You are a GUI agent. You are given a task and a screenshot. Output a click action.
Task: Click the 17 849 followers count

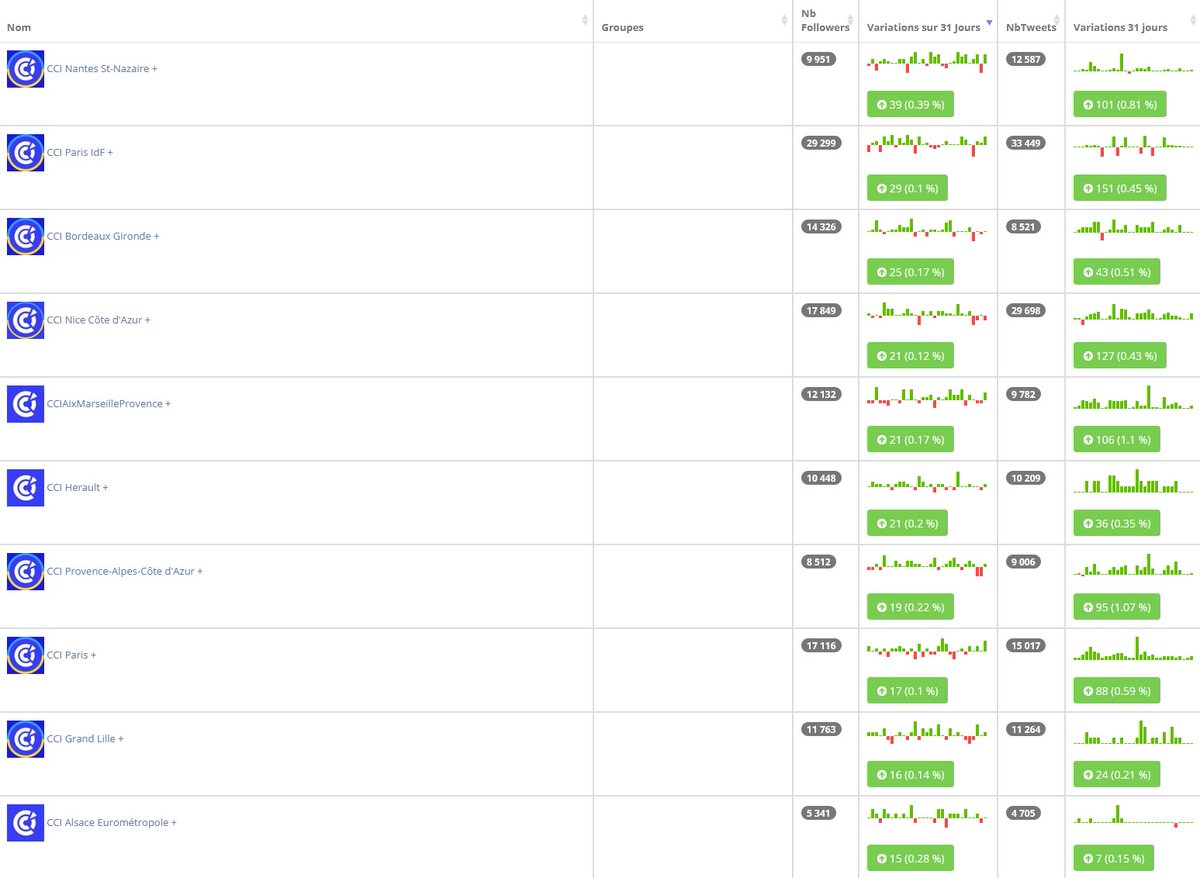(x=821, y=310)
